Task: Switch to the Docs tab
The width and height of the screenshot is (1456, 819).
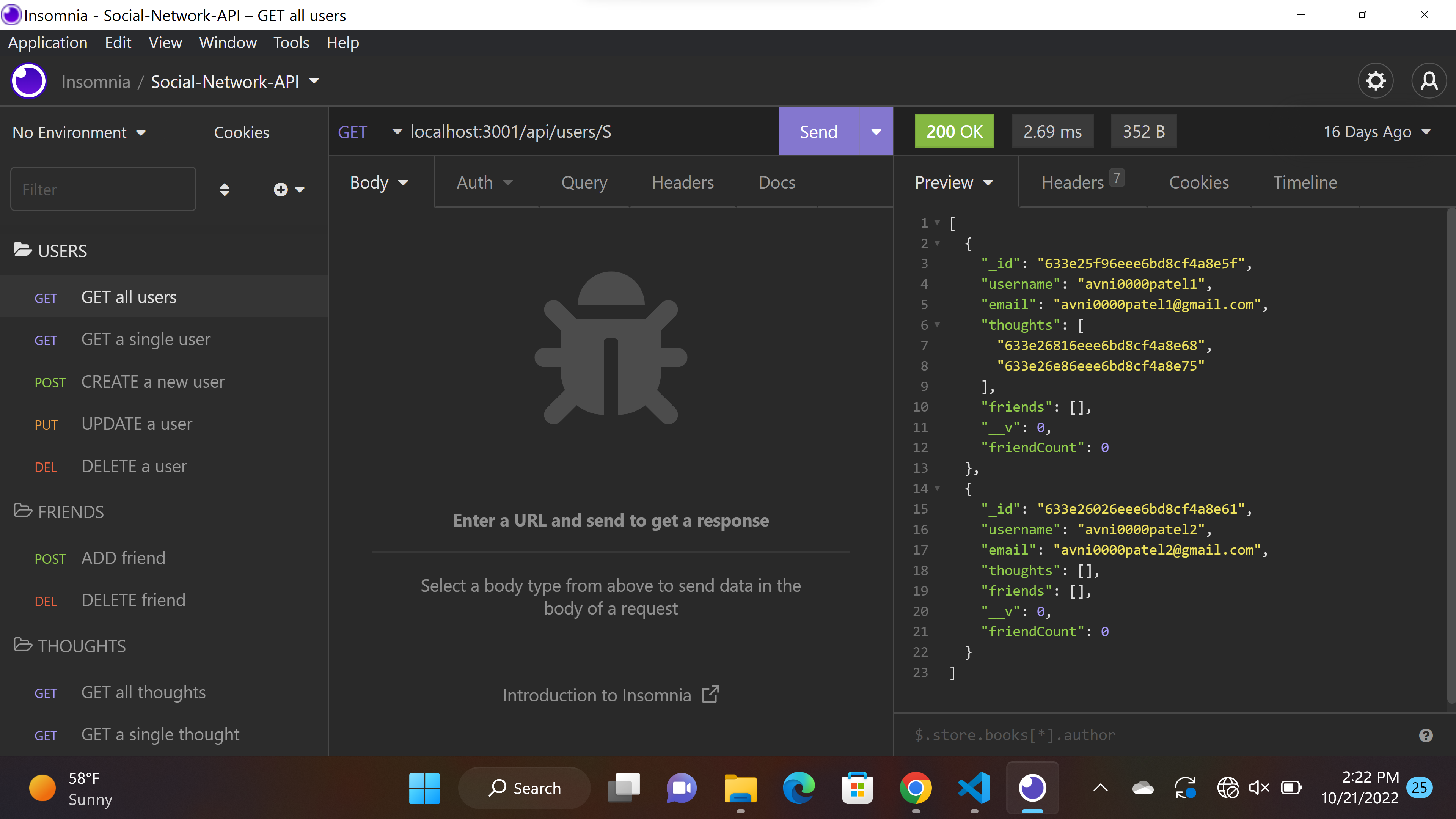Action: [x=777, y=182]
